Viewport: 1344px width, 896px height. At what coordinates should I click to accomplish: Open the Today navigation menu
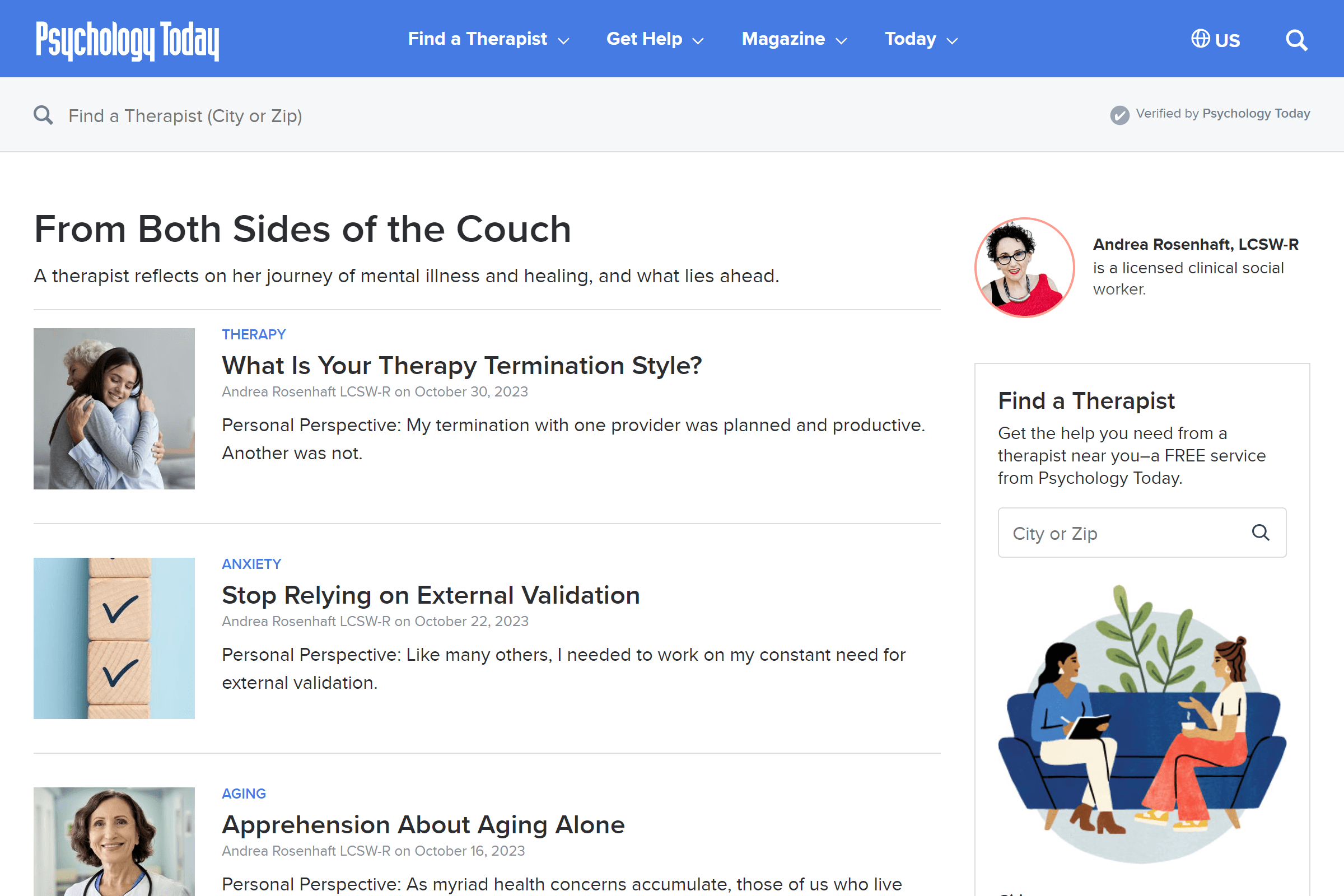pos(921,39)
